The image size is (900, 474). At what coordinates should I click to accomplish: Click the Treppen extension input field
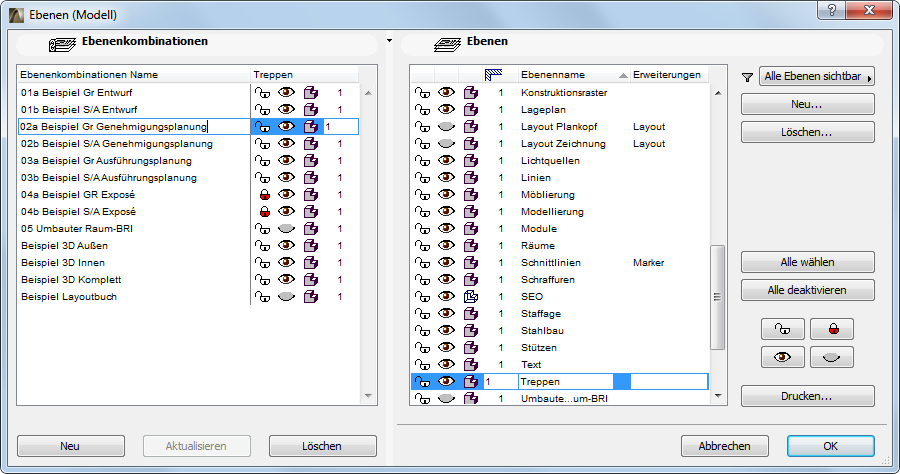pyautogui.click(x=669, y=382)
